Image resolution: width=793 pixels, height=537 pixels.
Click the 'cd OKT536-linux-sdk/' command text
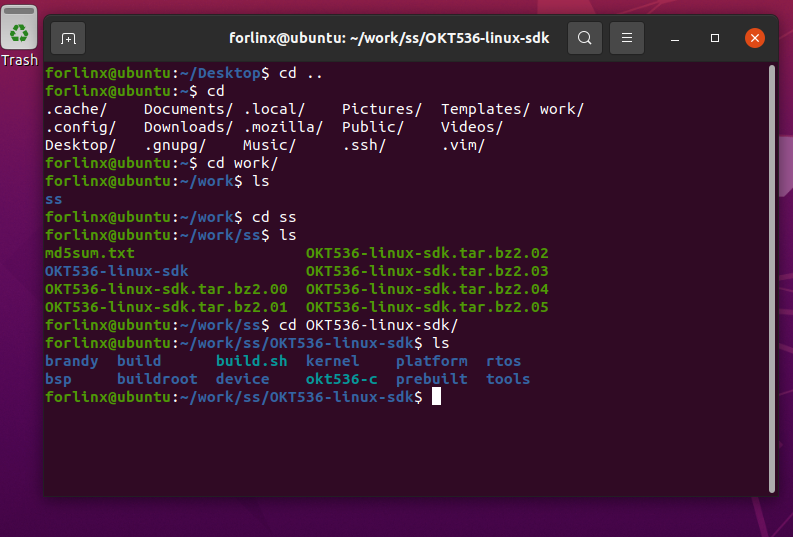[x=368, y=325]
